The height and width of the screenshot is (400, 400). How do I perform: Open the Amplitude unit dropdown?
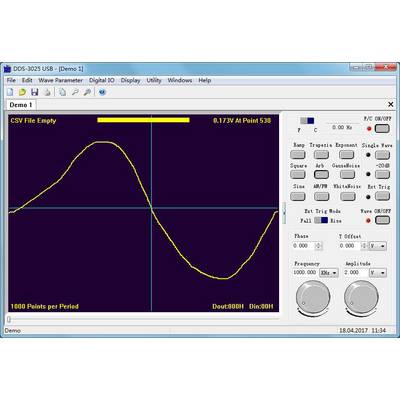pyautogui.click(x=378, y=273)
